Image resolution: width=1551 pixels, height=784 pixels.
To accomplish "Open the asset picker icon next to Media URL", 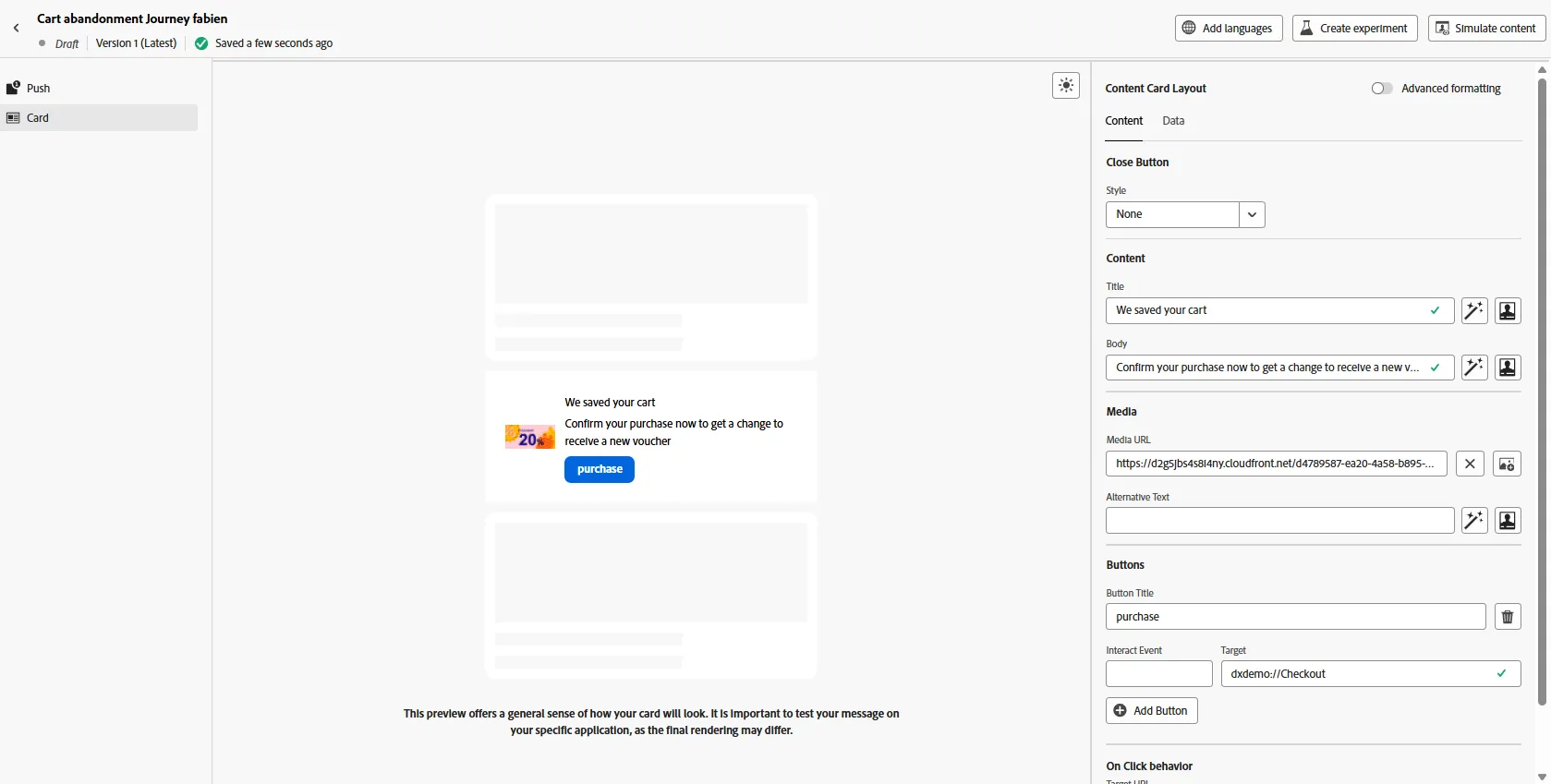I will click(1507, 464).
